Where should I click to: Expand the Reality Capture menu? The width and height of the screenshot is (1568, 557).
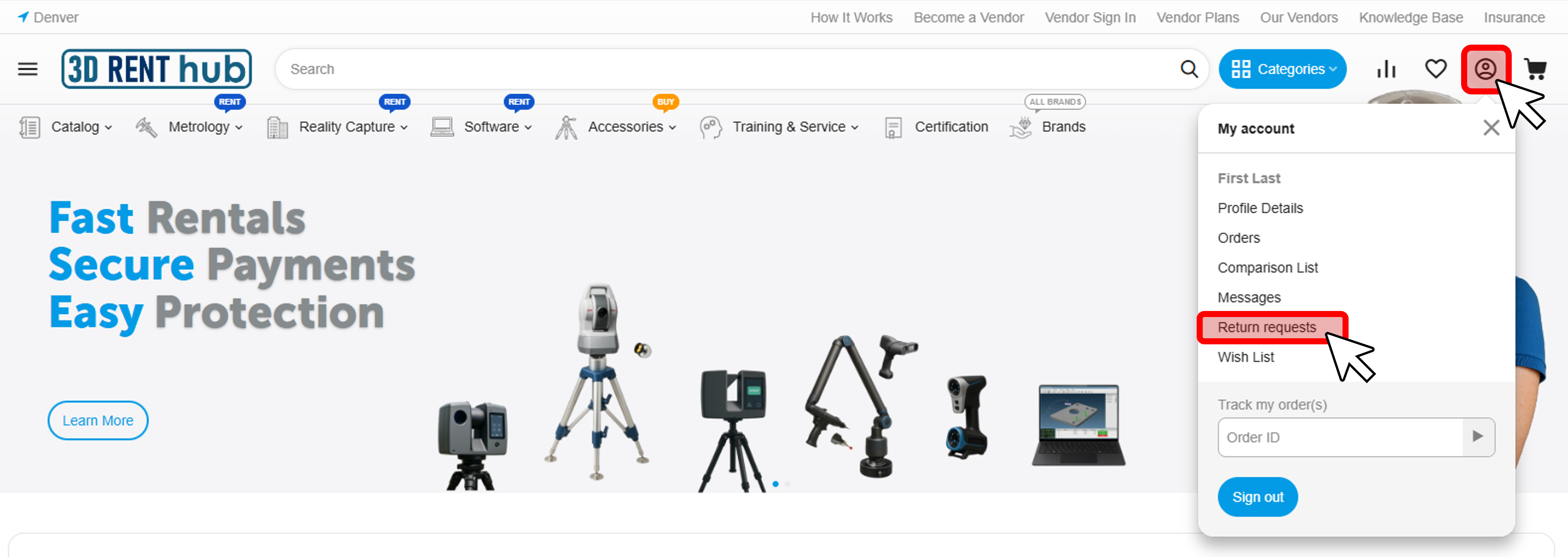(352, 127)
